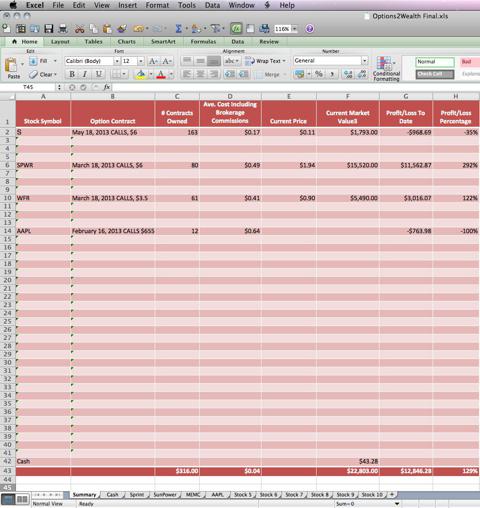This screenshot has height=508, width=480.
Task: Click the Print icon in toolbar
Action: (63, 29)
